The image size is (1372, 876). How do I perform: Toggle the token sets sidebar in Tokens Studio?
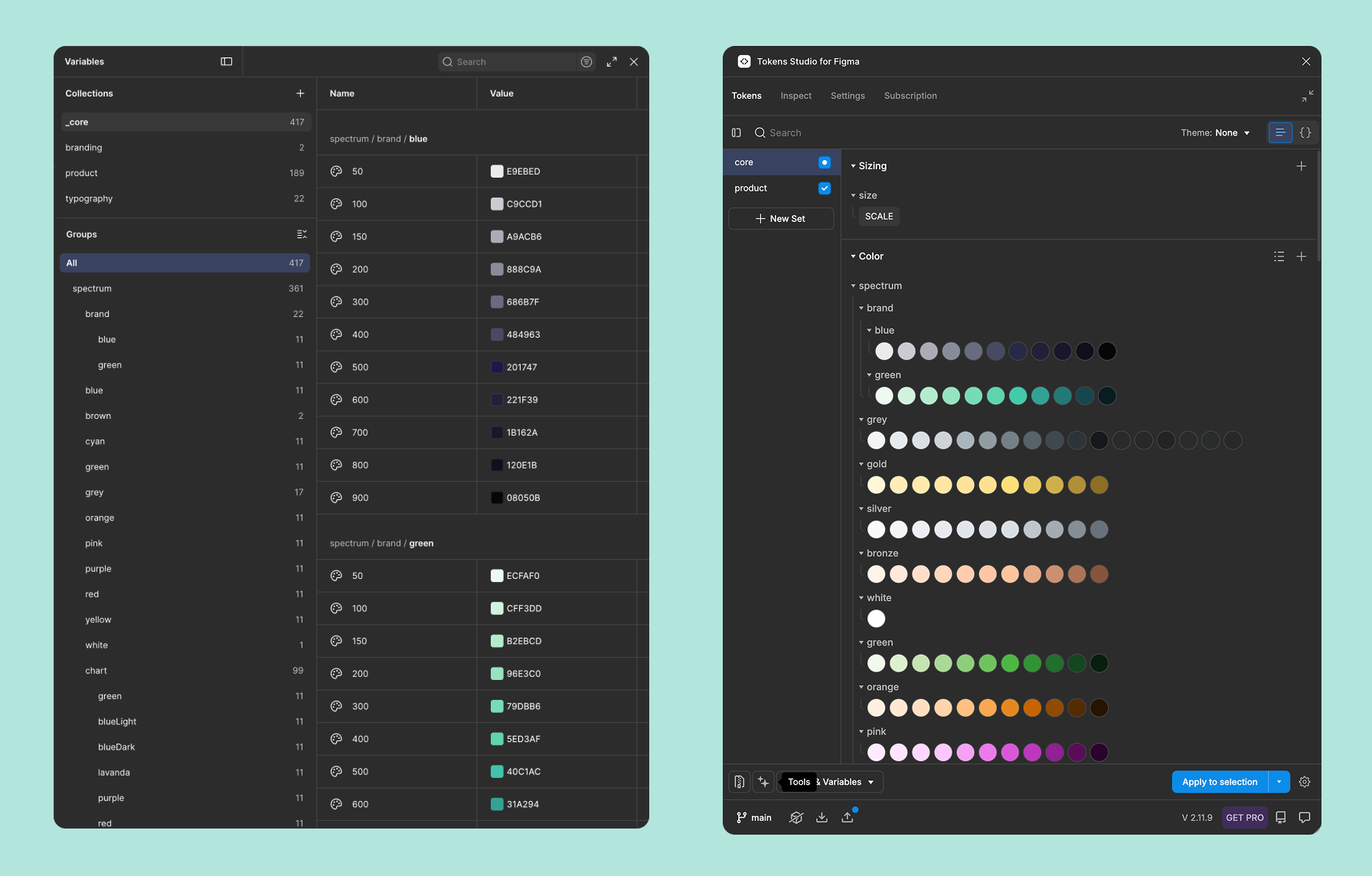point(737,132)
